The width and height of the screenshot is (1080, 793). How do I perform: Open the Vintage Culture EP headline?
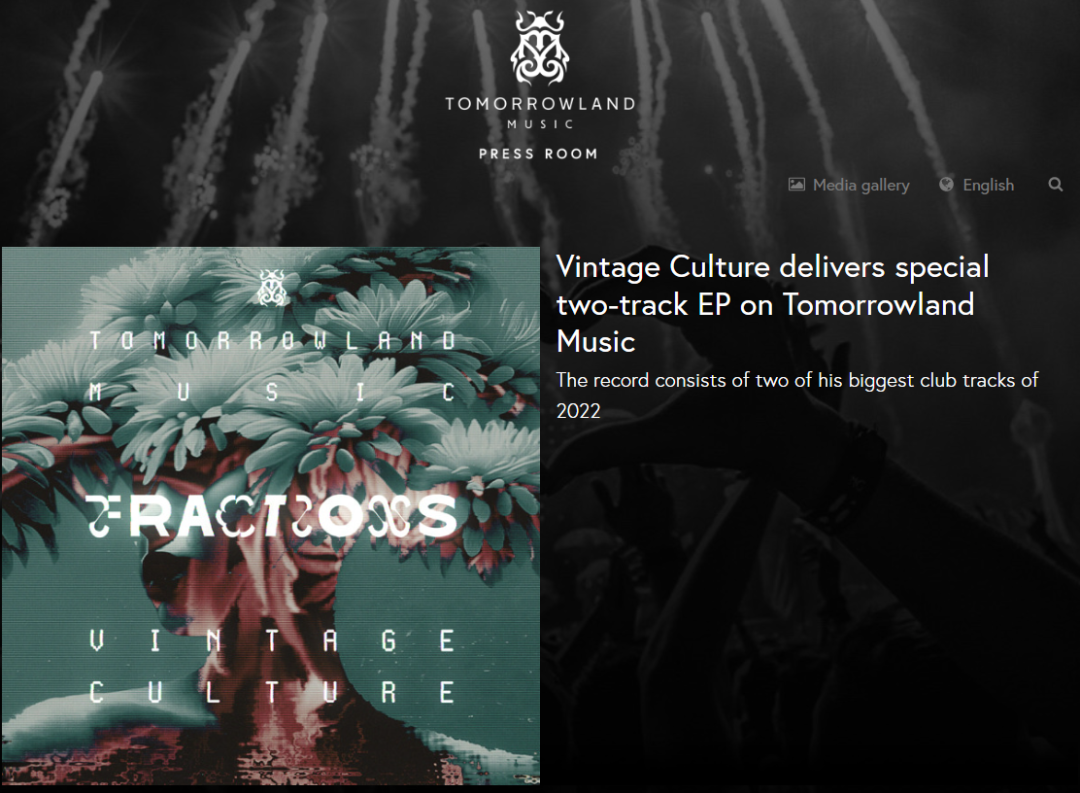coord(772,304)
